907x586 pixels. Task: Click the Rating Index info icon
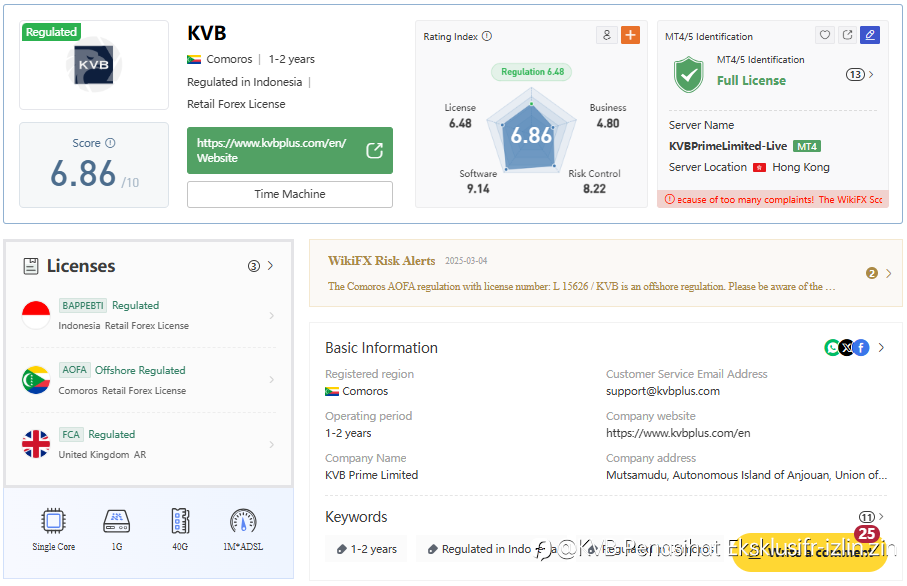point(487,36)
